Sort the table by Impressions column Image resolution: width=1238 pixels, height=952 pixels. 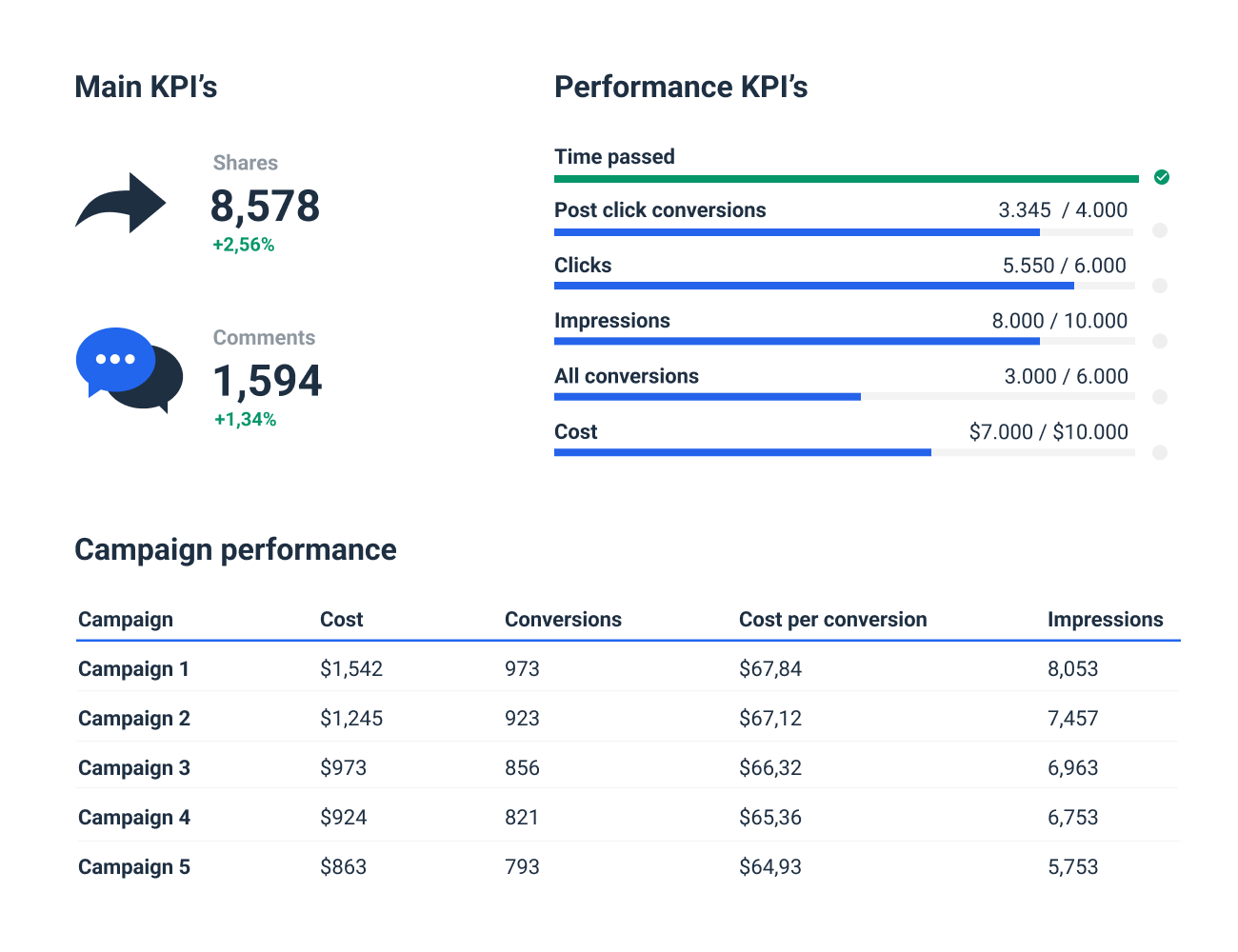(1106, 619)
